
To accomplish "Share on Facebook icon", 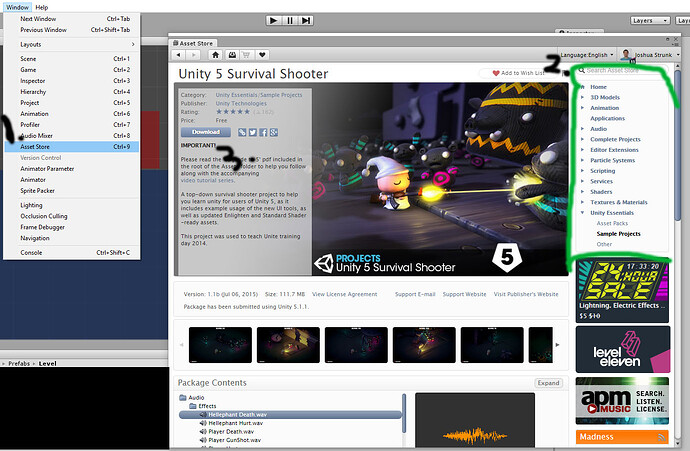I will [263, 132].
